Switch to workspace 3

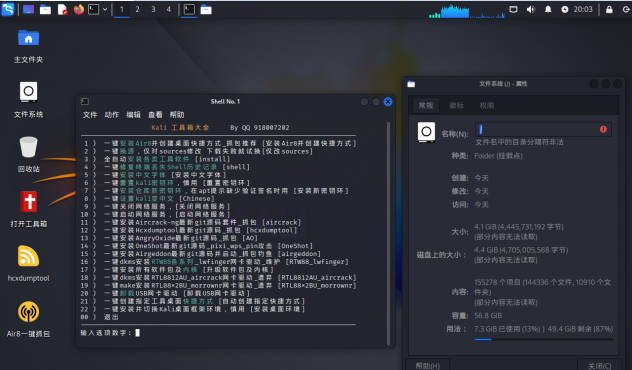pos(153,9)
